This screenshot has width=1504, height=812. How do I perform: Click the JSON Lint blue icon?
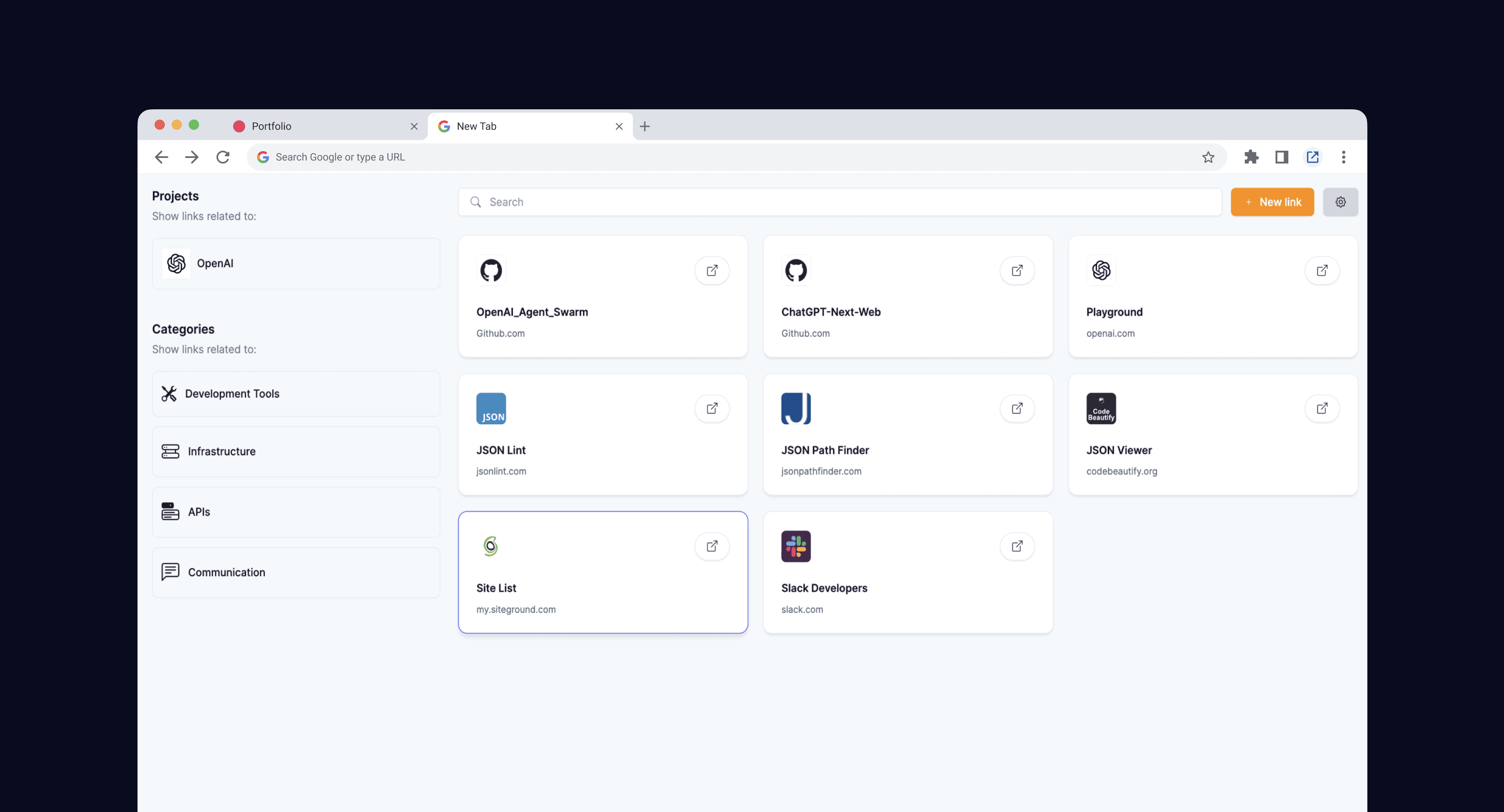pos(491,409)
